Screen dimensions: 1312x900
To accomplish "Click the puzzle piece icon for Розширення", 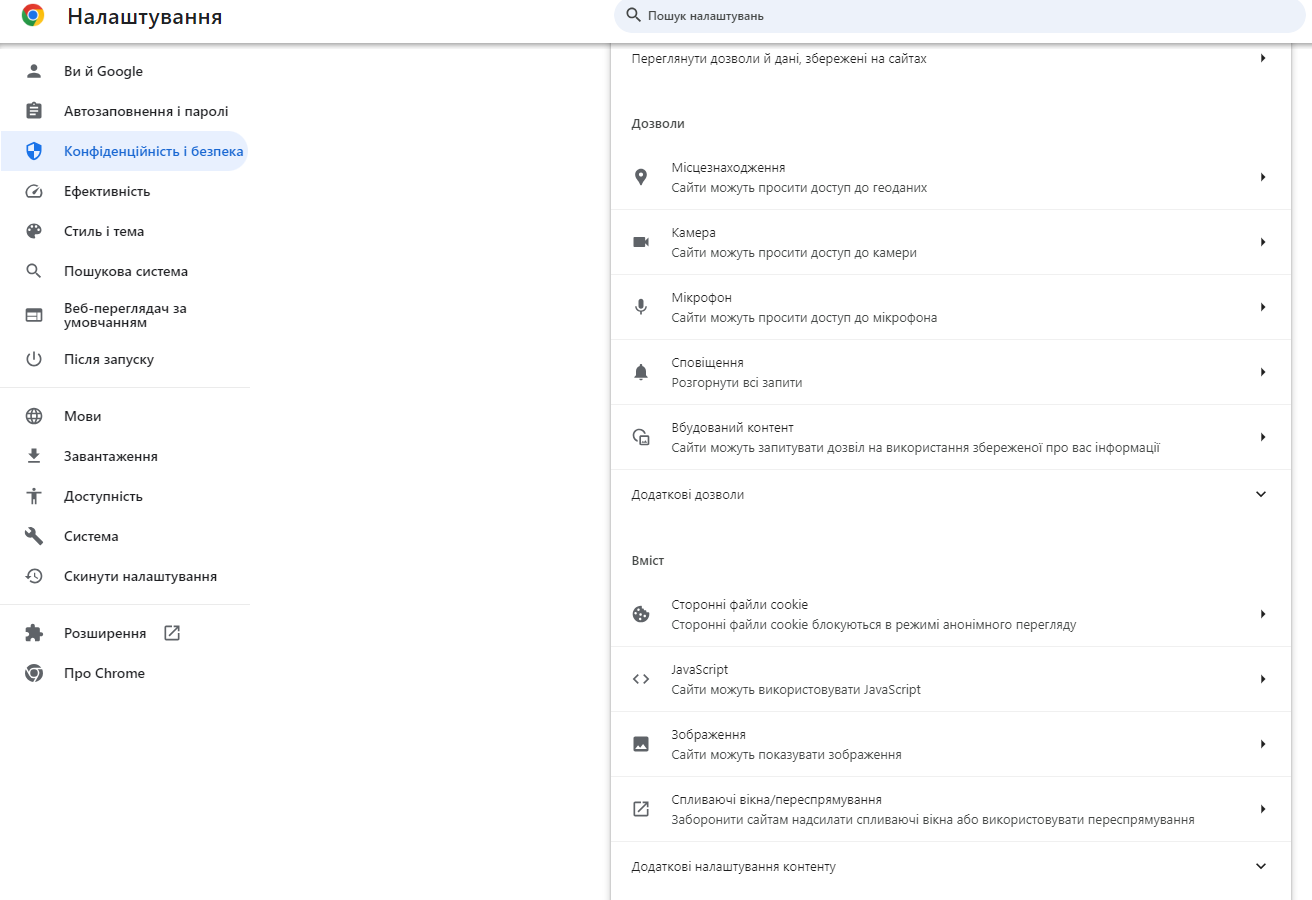I will pyautogui.click(x=33, y=633).
